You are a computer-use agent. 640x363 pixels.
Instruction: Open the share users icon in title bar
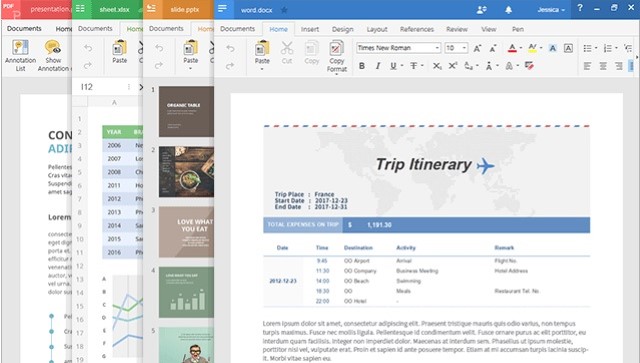click(x=482, y=9)
